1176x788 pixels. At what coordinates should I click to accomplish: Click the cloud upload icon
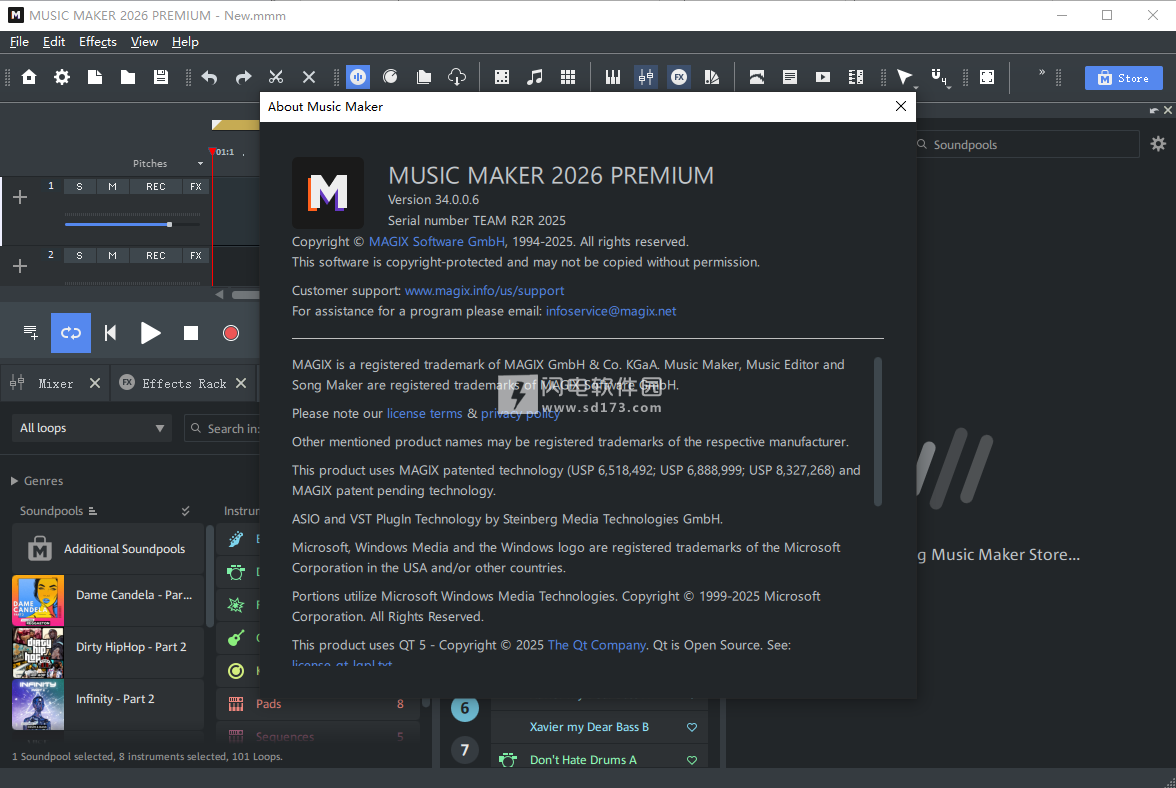click(457, 77)
